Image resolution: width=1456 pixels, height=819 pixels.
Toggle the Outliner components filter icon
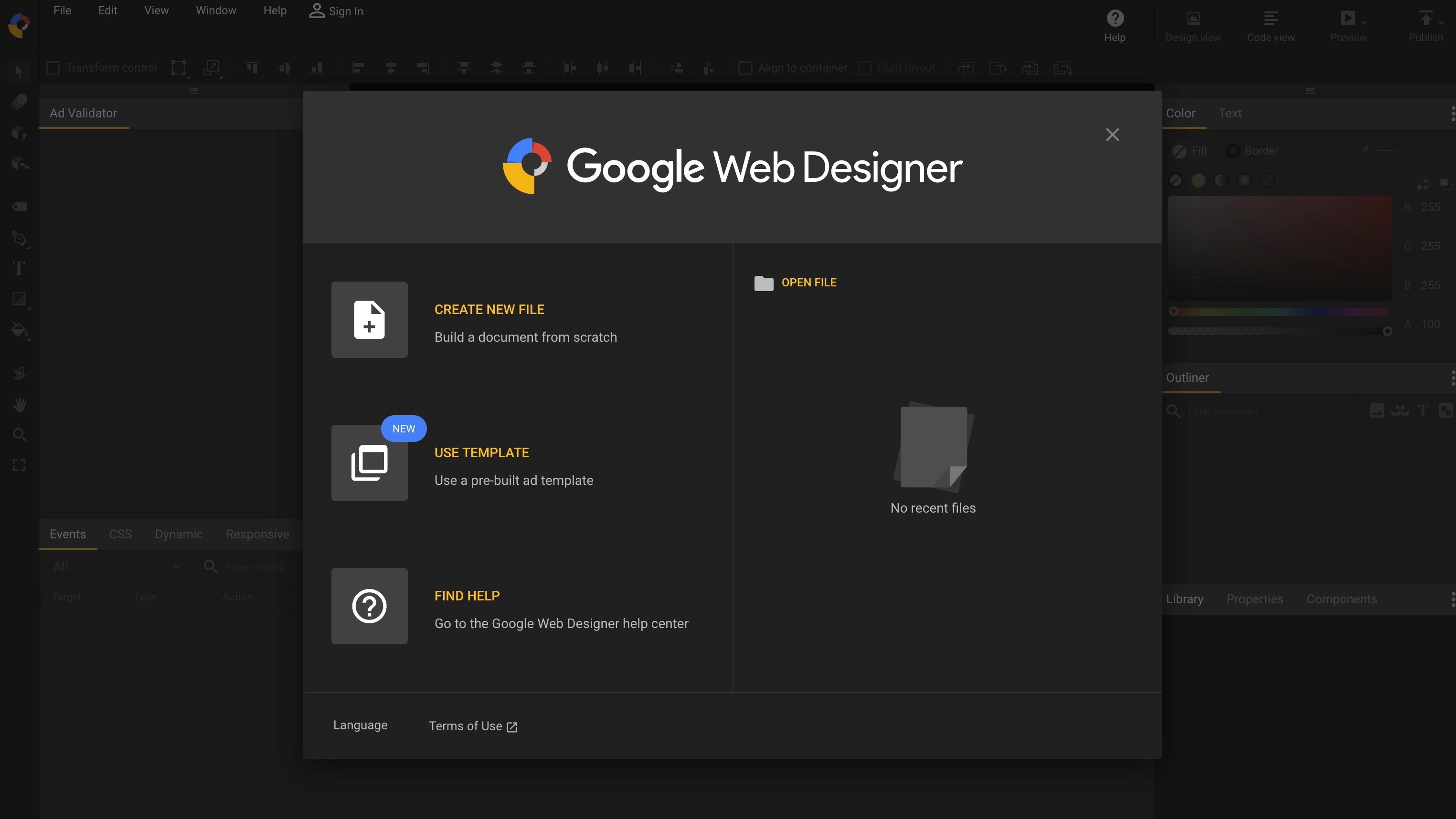(1400, 410)
